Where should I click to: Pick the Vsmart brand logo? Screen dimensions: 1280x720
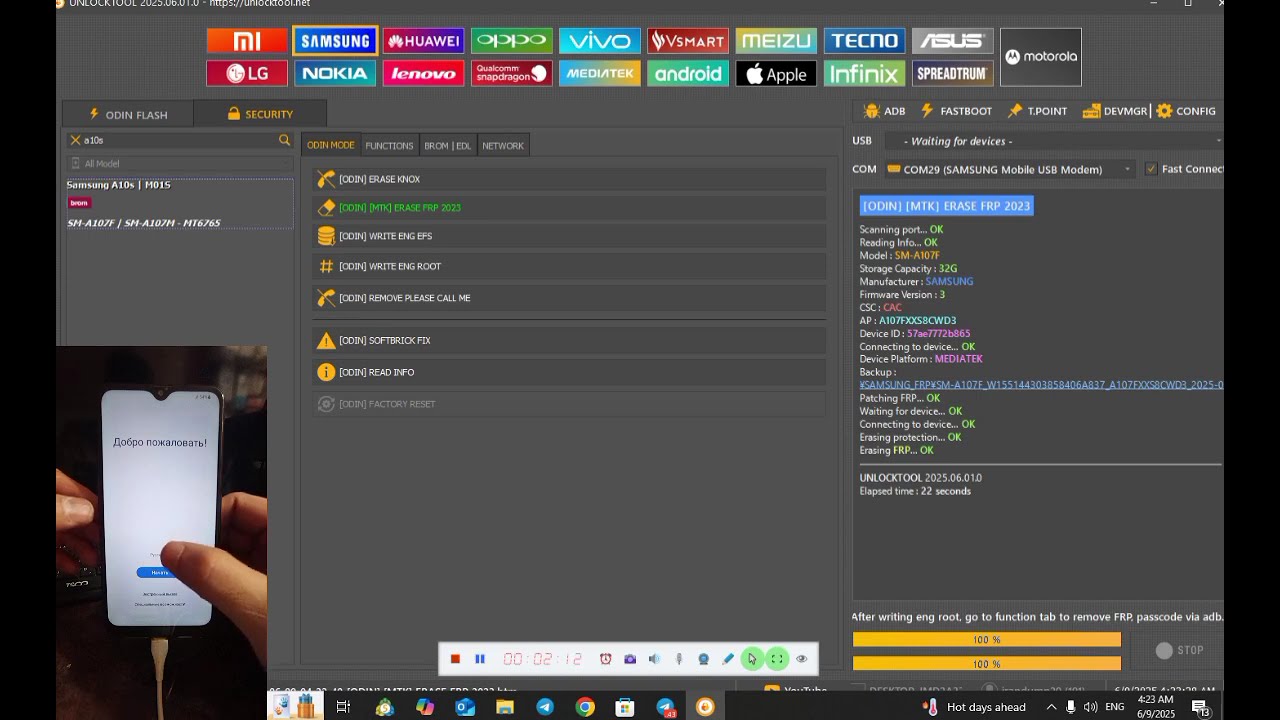coord(688,41)
